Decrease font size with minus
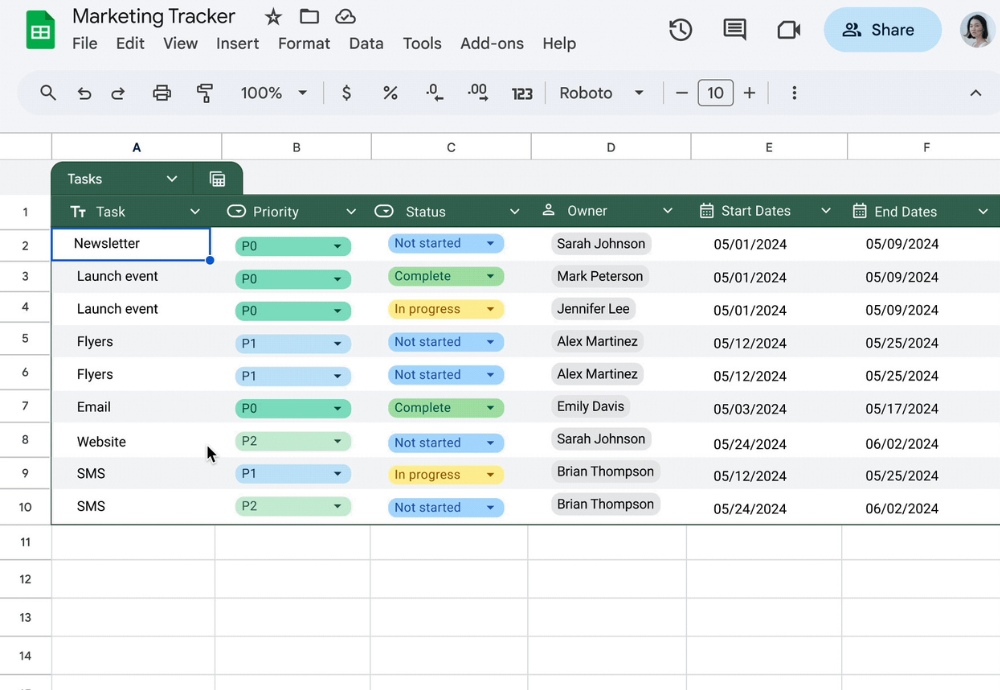 [x=681, y=93]
